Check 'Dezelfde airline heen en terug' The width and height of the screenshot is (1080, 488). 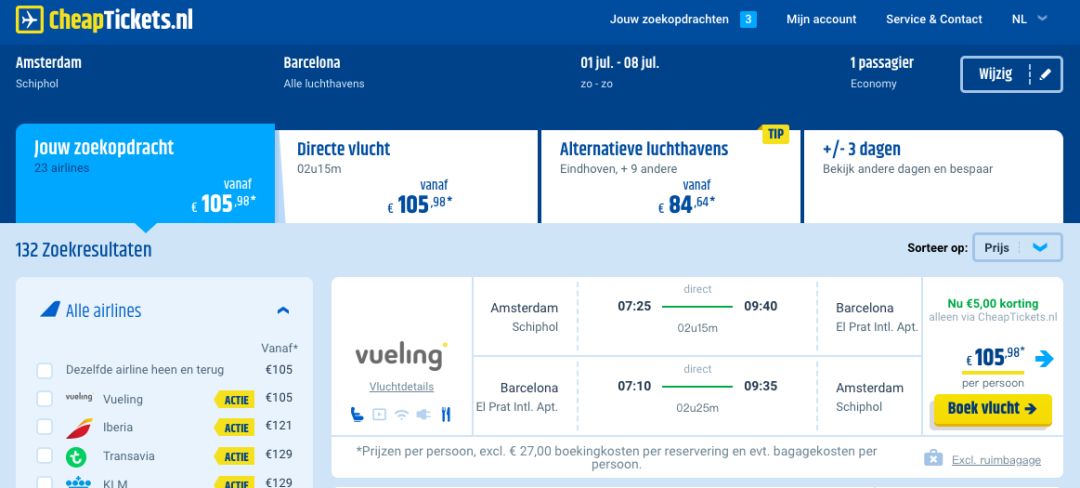tap(45, 371)
